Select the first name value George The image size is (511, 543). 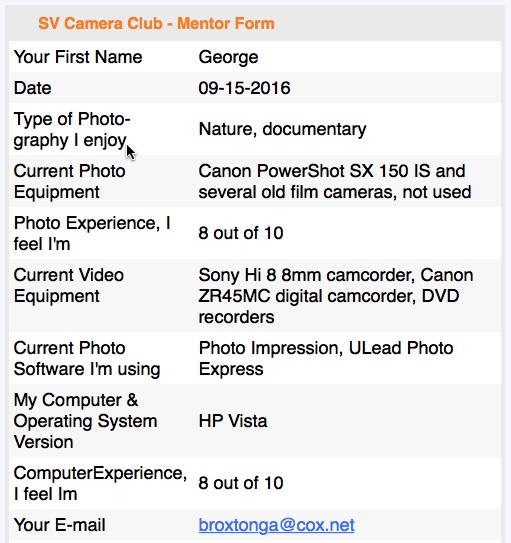click(x=228, y=57)
